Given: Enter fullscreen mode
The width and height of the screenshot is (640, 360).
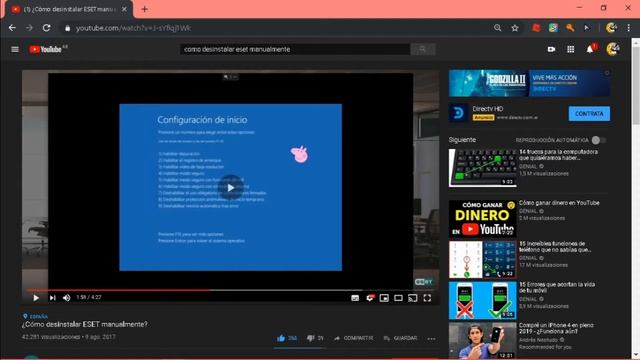Looking at the screenshot, I should [427, 298].
